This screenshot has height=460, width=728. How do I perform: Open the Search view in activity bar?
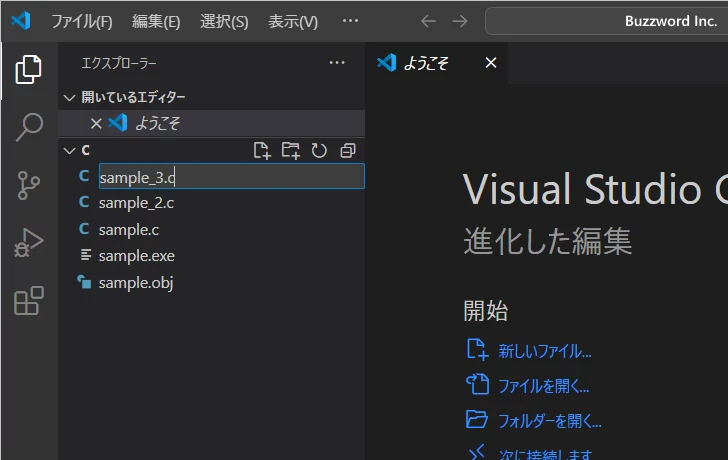[29, 127]
